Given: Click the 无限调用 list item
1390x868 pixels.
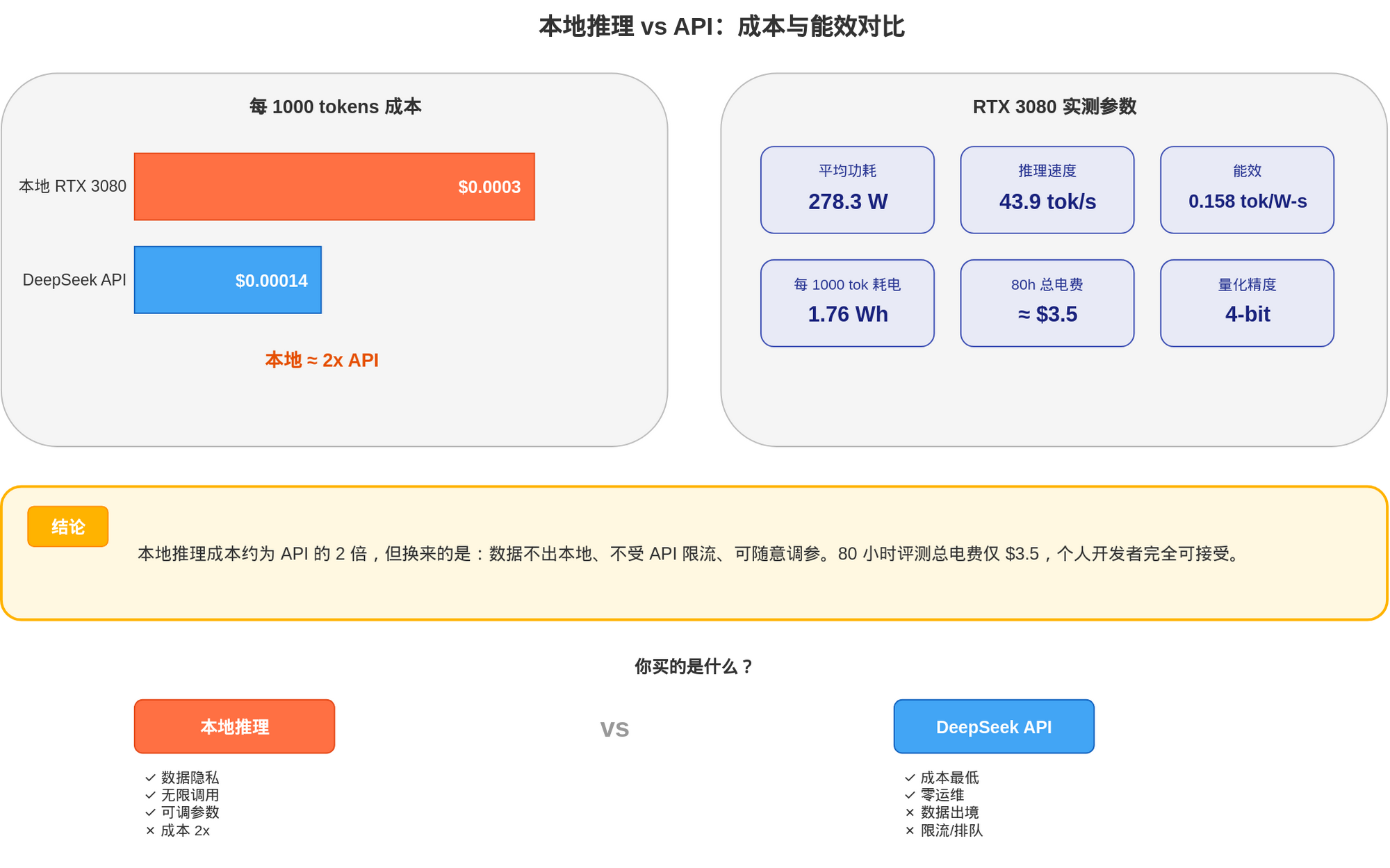Looking at the screenshot, I should point(182,795).
